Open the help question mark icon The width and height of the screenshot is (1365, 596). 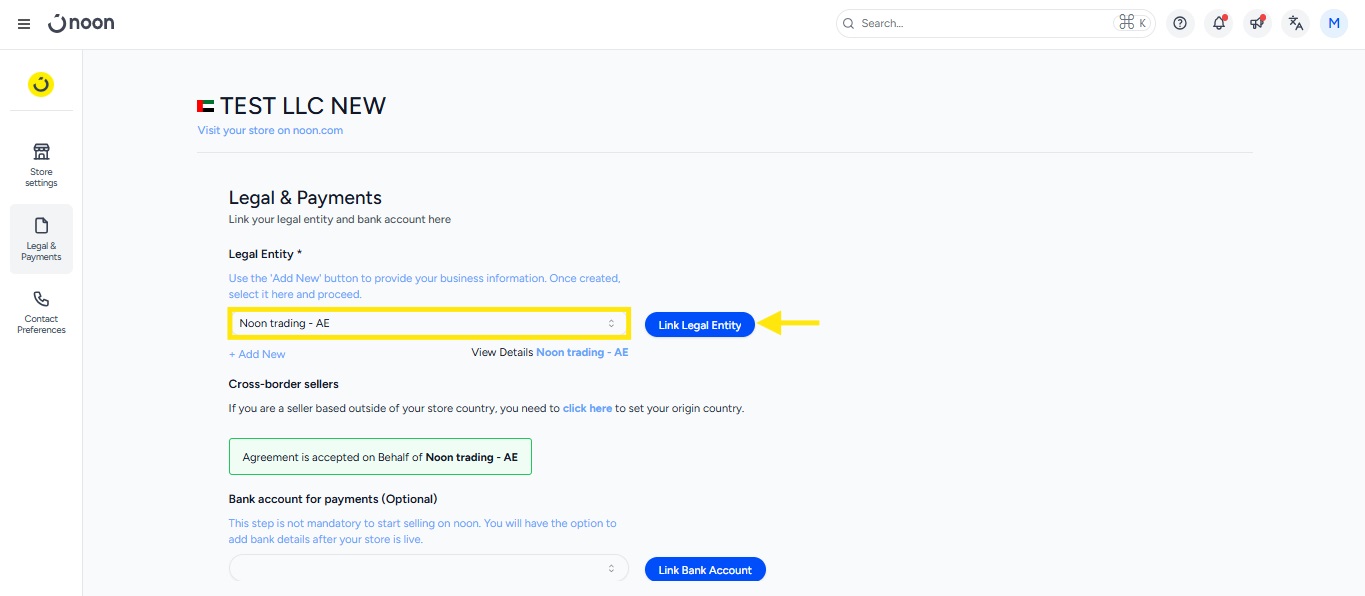[1180, 23]
